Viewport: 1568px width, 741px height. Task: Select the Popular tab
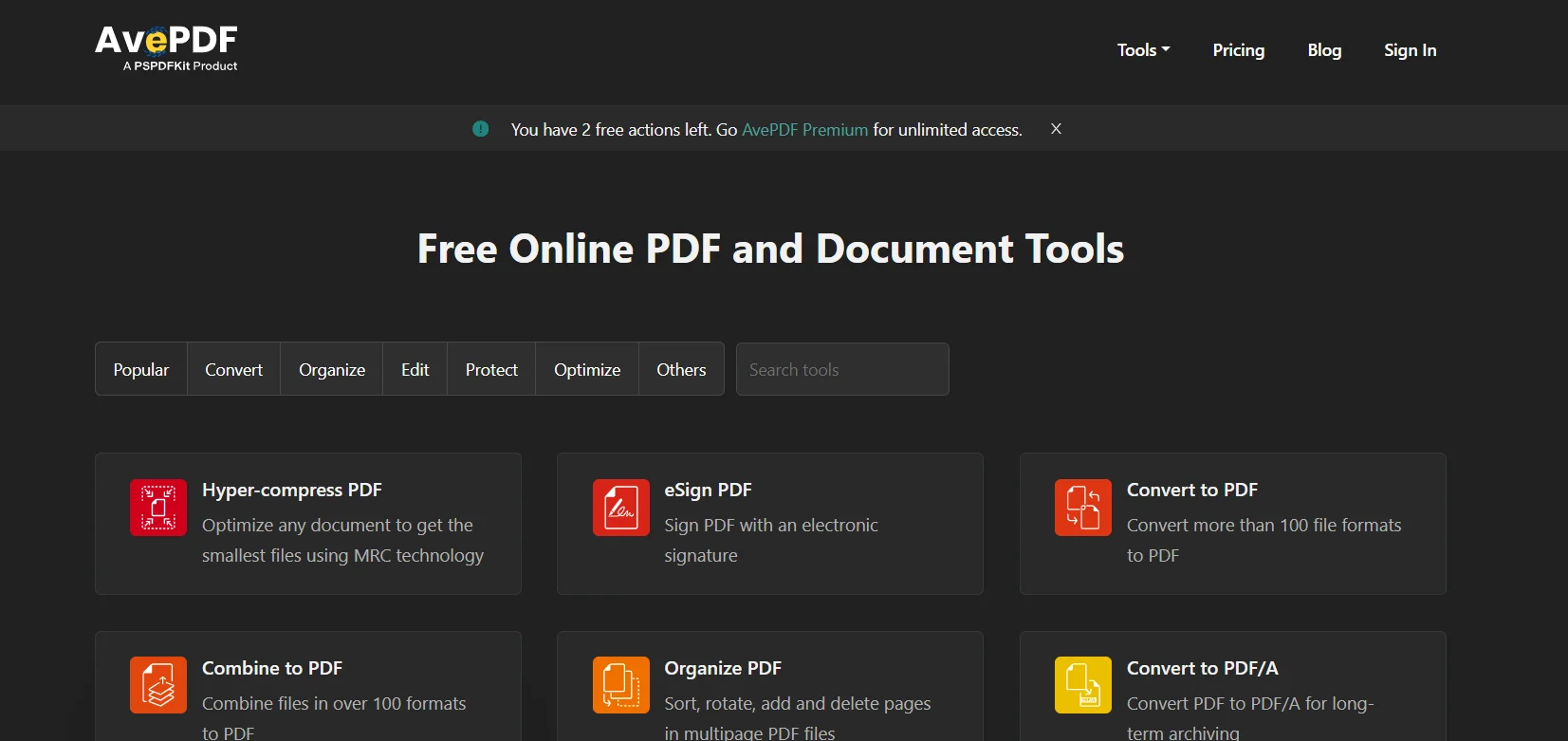pyautogui.click(x=141, y=369)
